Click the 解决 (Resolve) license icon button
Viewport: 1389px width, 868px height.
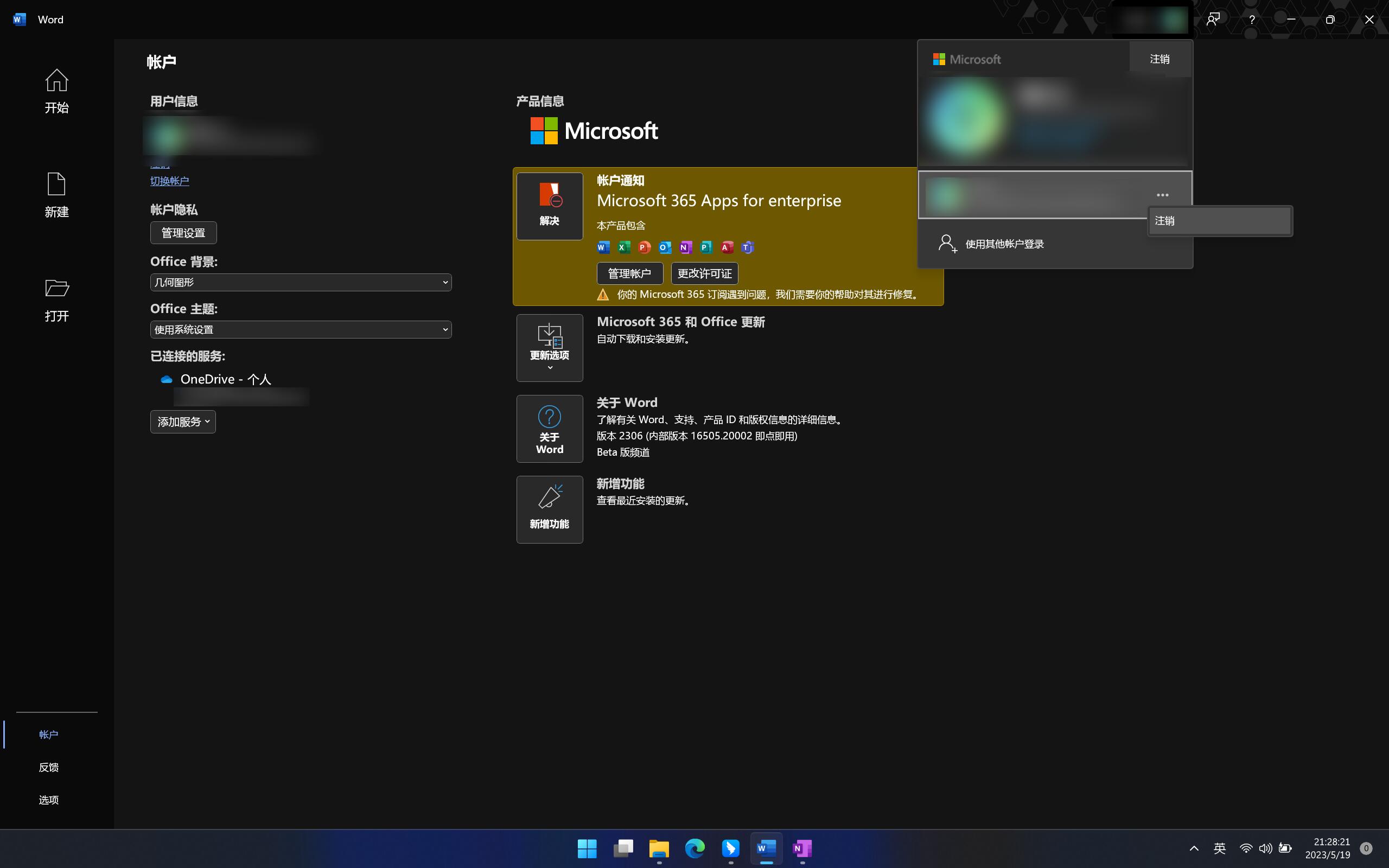pos(549,206)
